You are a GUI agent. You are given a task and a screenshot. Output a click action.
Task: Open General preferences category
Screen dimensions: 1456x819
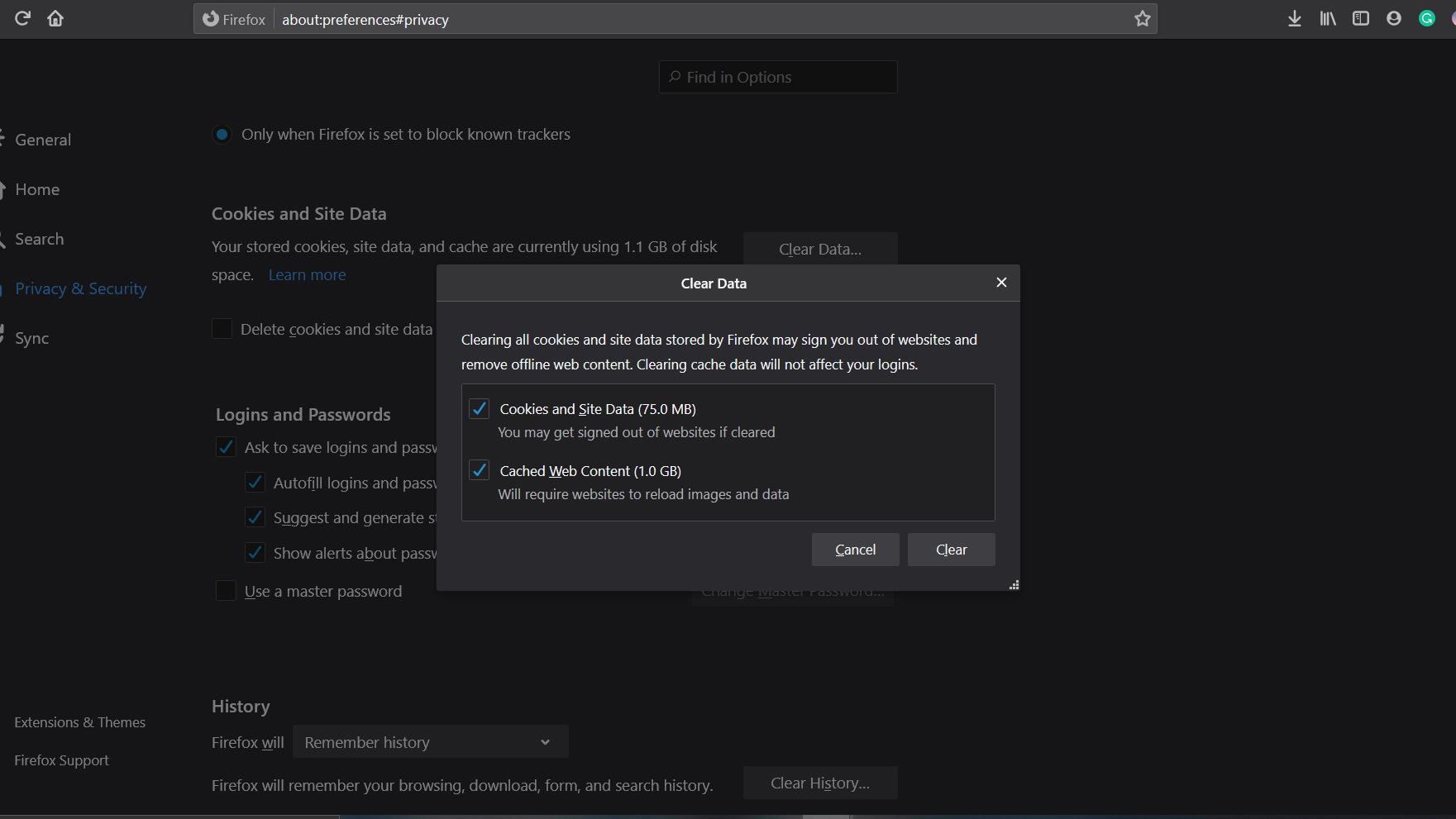point(43,140)
